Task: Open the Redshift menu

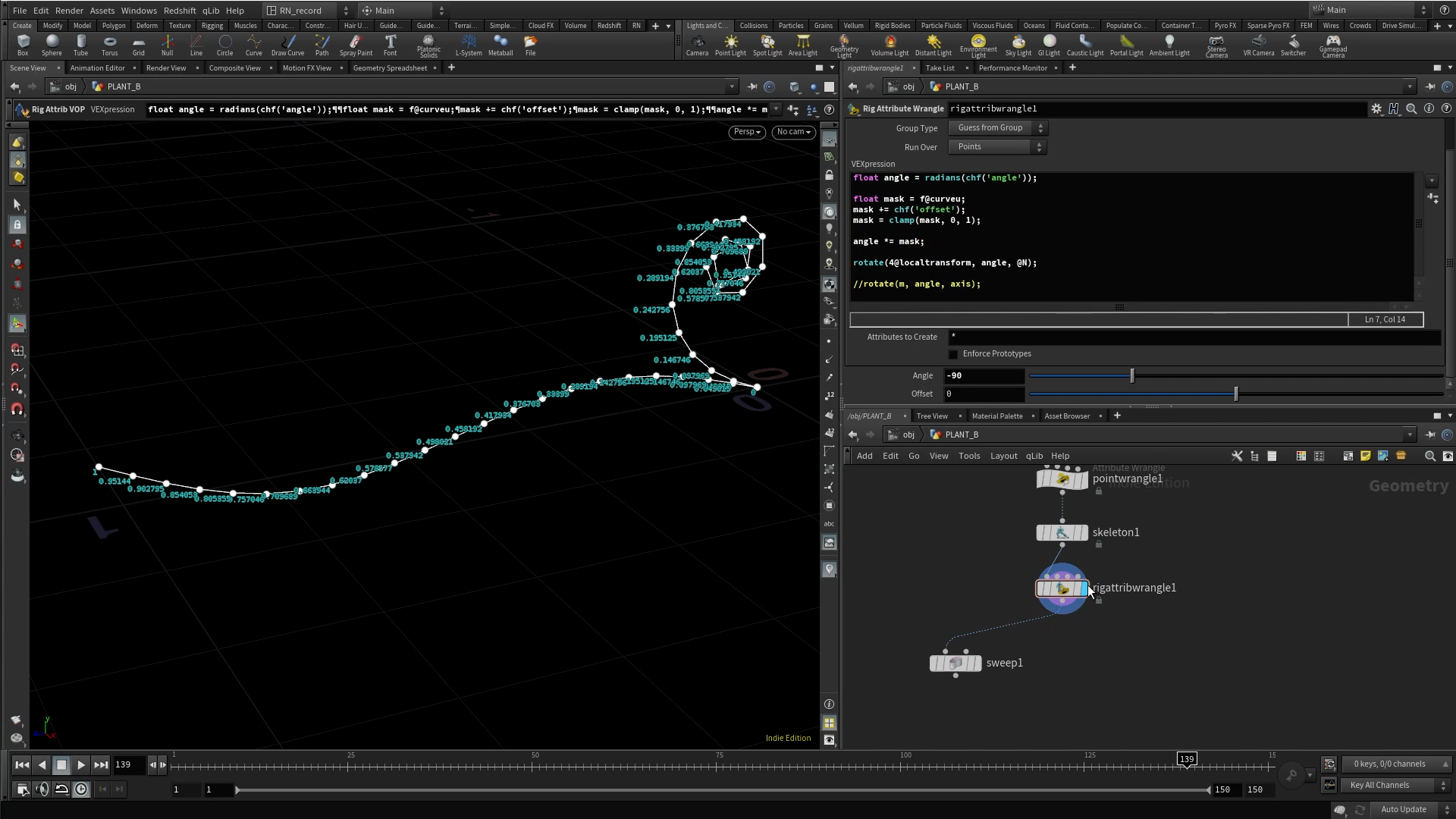Action: (180, 11)
